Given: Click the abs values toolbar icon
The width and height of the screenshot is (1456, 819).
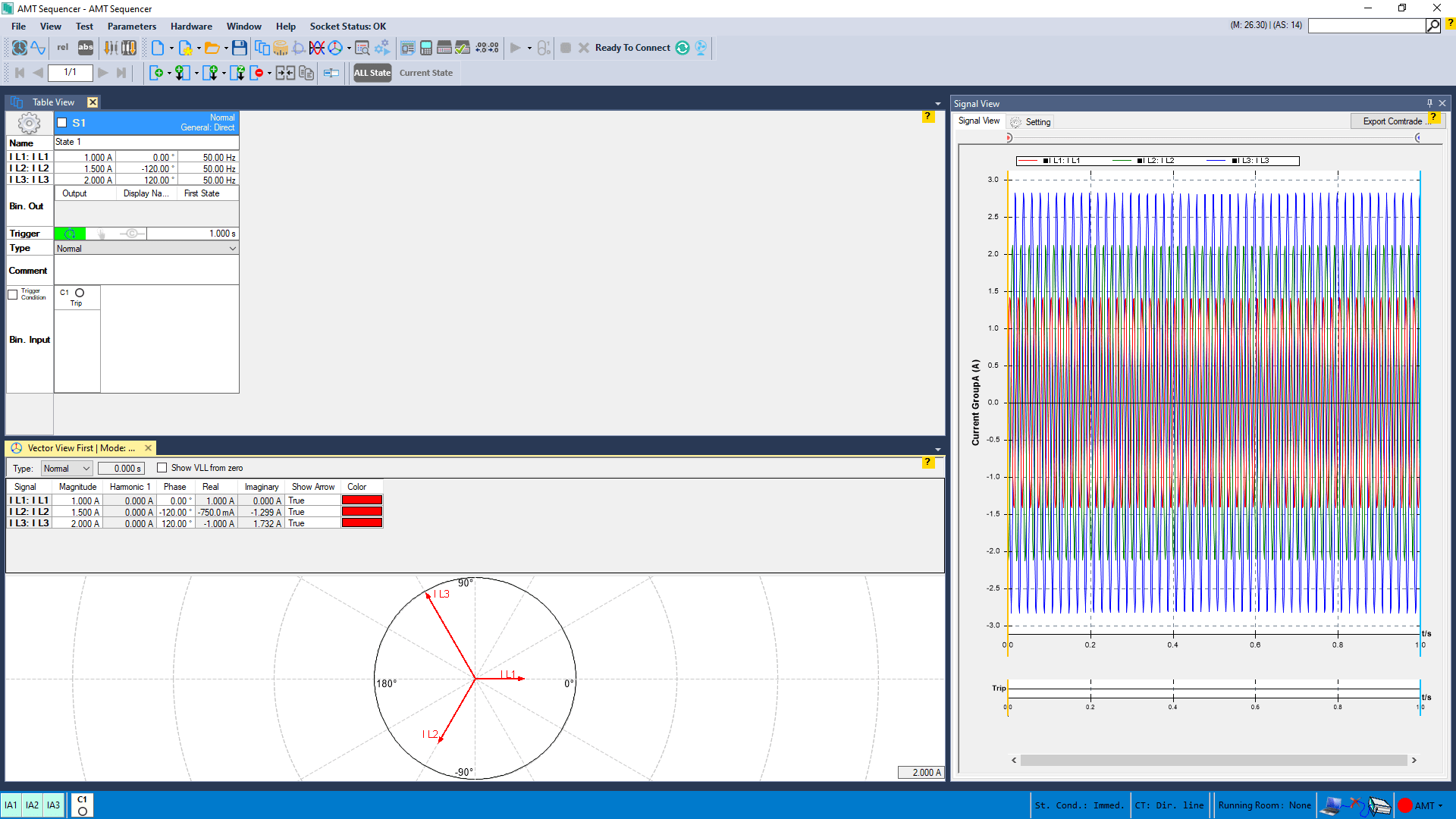Looking at the screenshot, I should pos(86,48).
